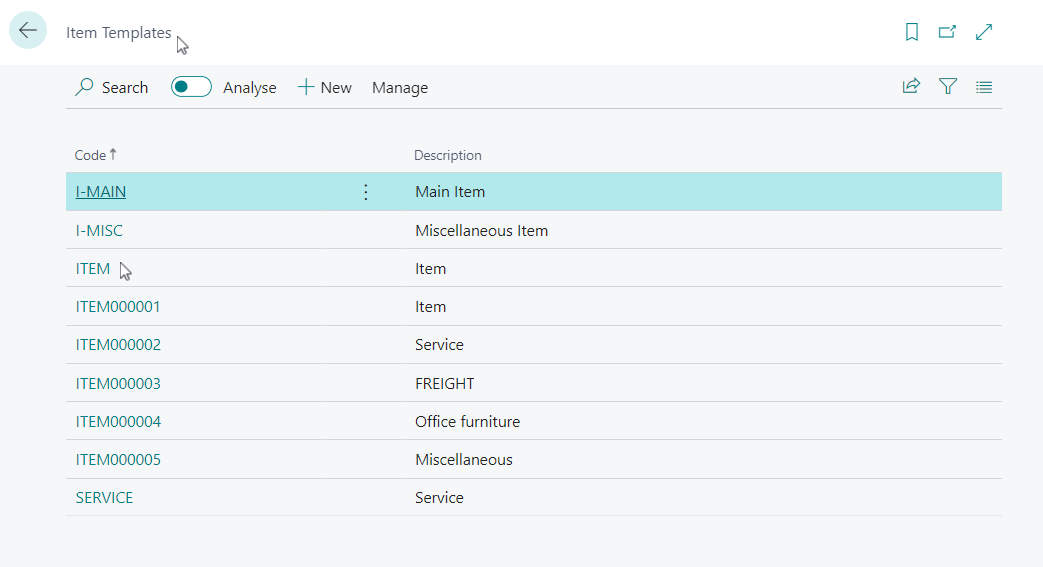Viewport: 1043px width, 567px height.
Task: Open the ITEM000001 template link
Action: pyautogui.click(x=118, y=307)
